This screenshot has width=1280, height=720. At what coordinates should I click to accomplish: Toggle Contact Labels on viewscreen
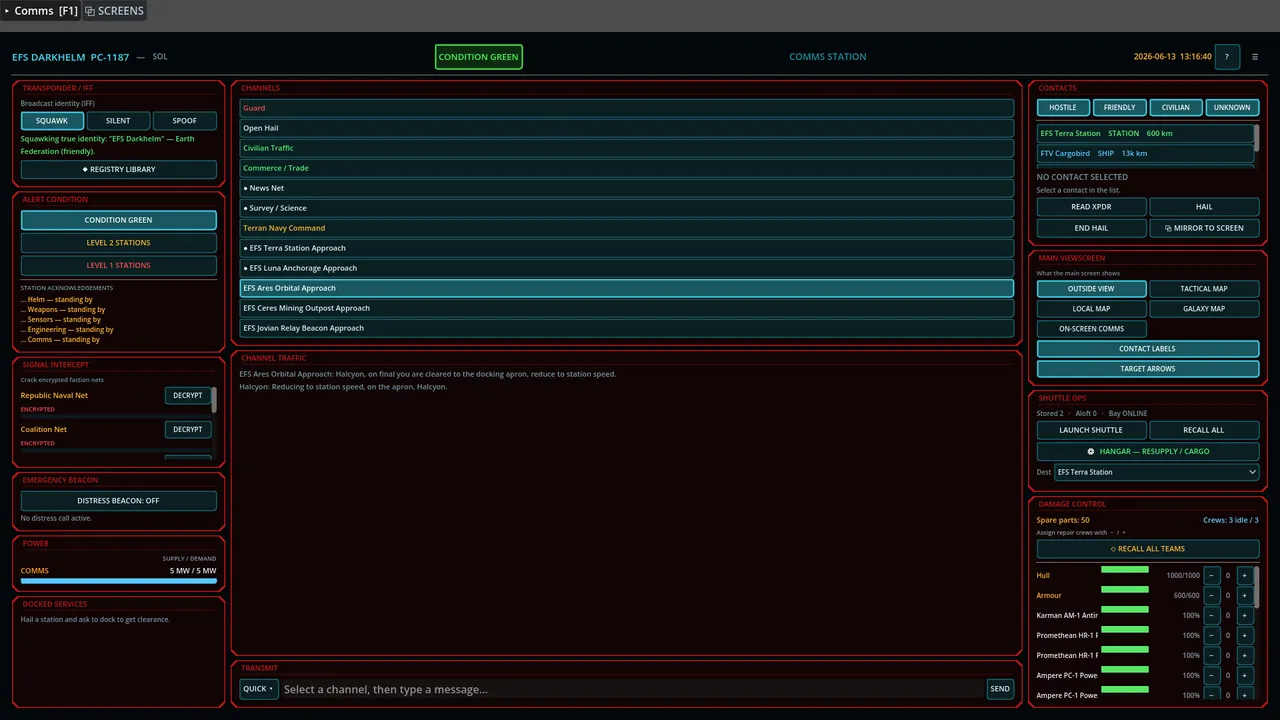click(x=1148, y=349)
